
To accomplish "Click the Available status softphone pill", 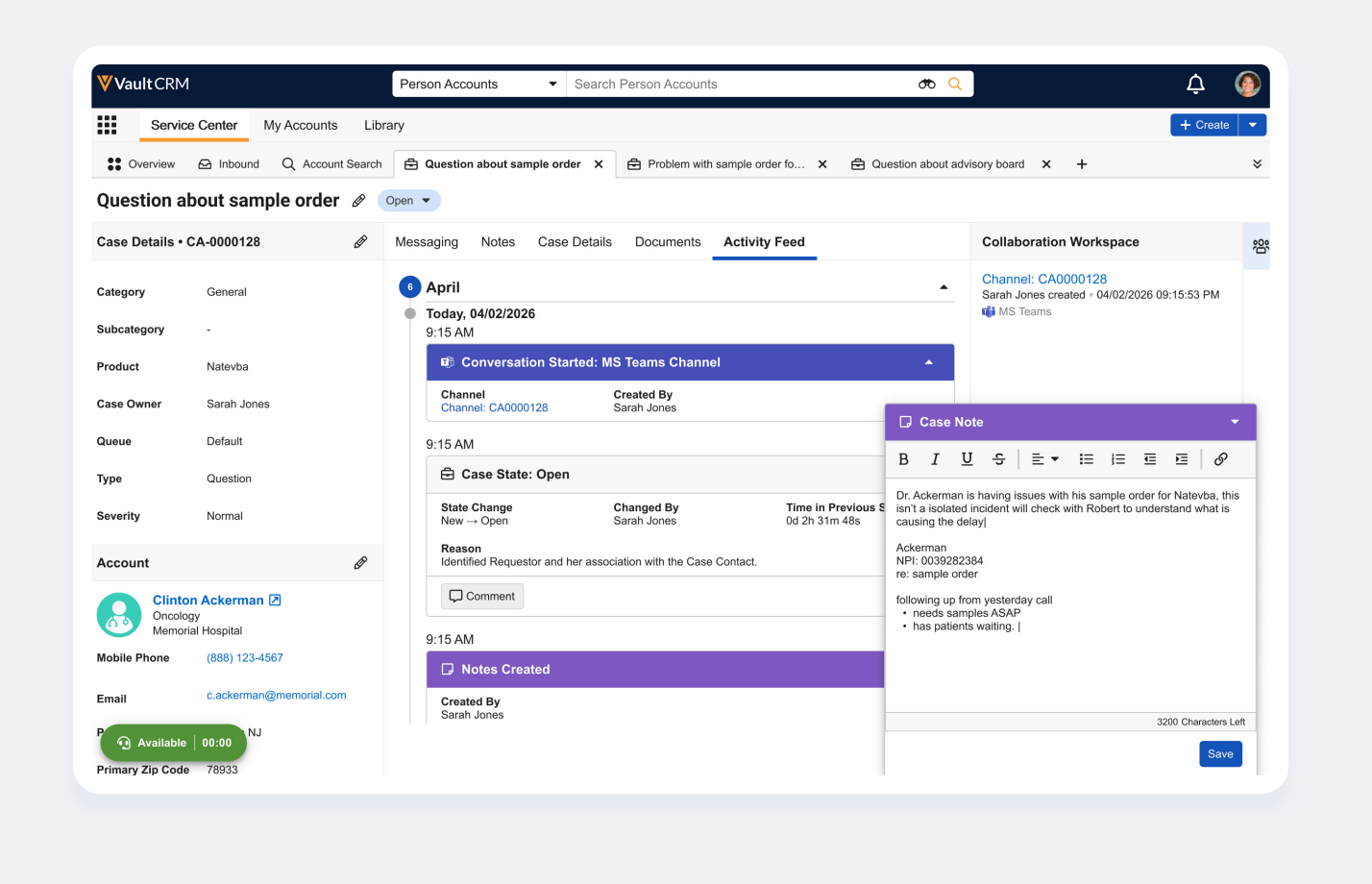I will point(173,743).
